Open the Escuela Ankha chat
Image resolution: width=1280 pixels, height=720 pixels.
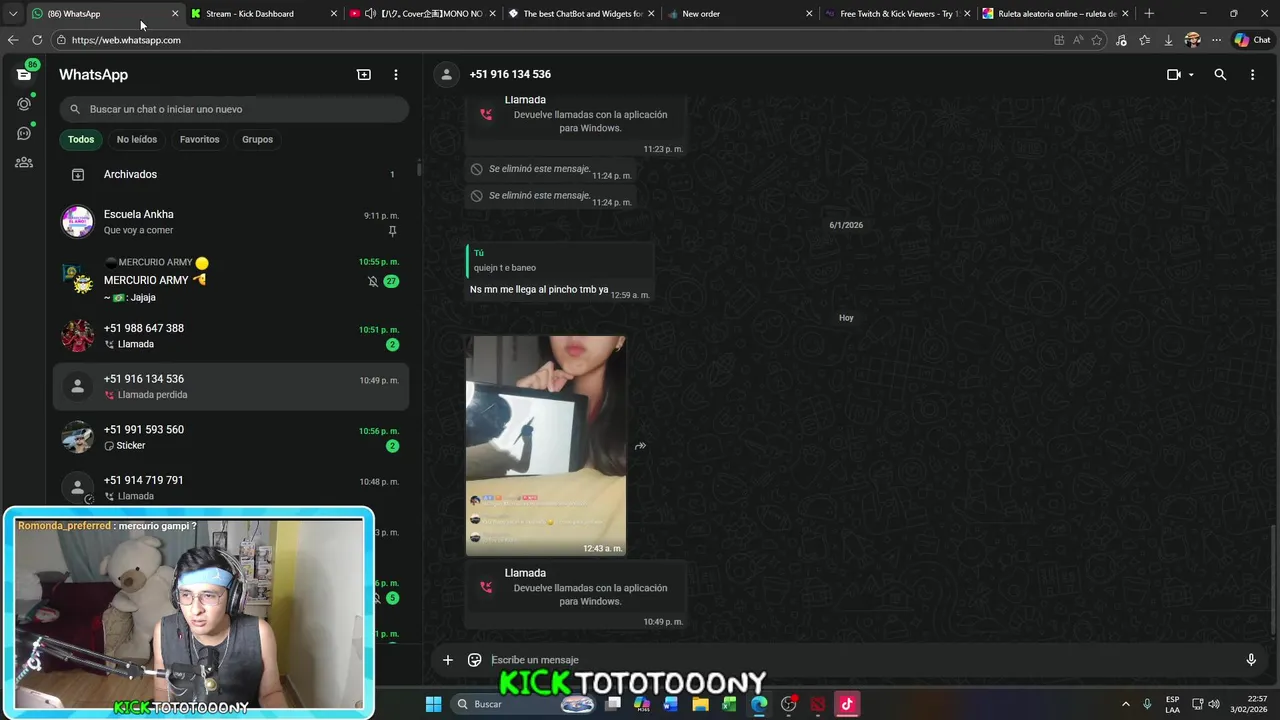tap(231, 222)
